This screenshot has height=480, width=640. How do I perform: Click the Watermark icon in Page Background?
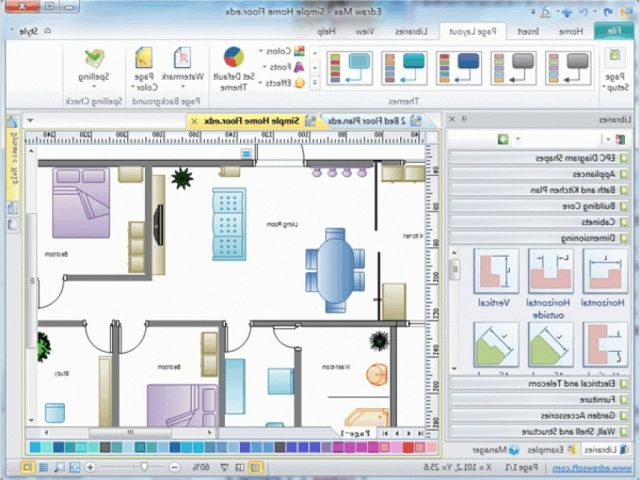pyautogui.click(x=182, y=60)
